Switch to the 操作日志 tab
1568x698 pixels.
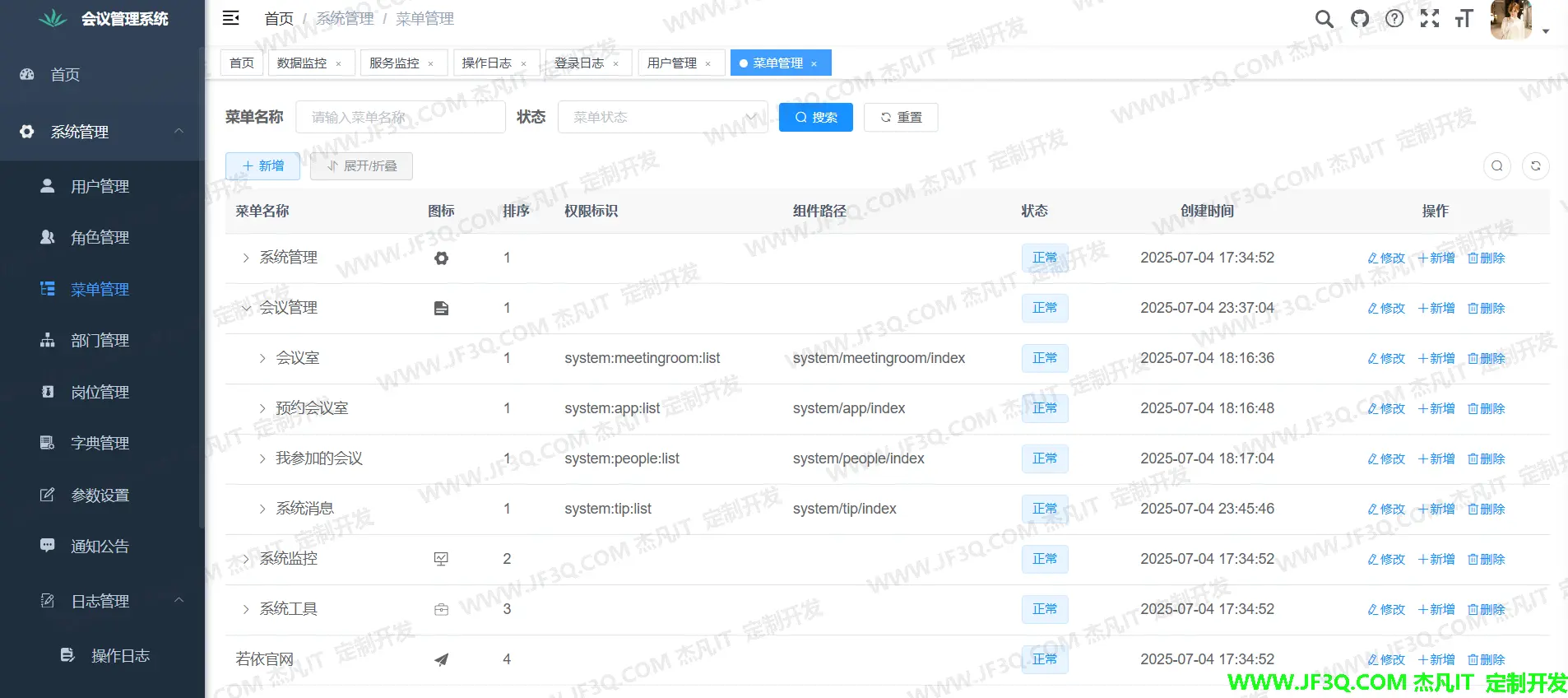(x=486, y=63)
